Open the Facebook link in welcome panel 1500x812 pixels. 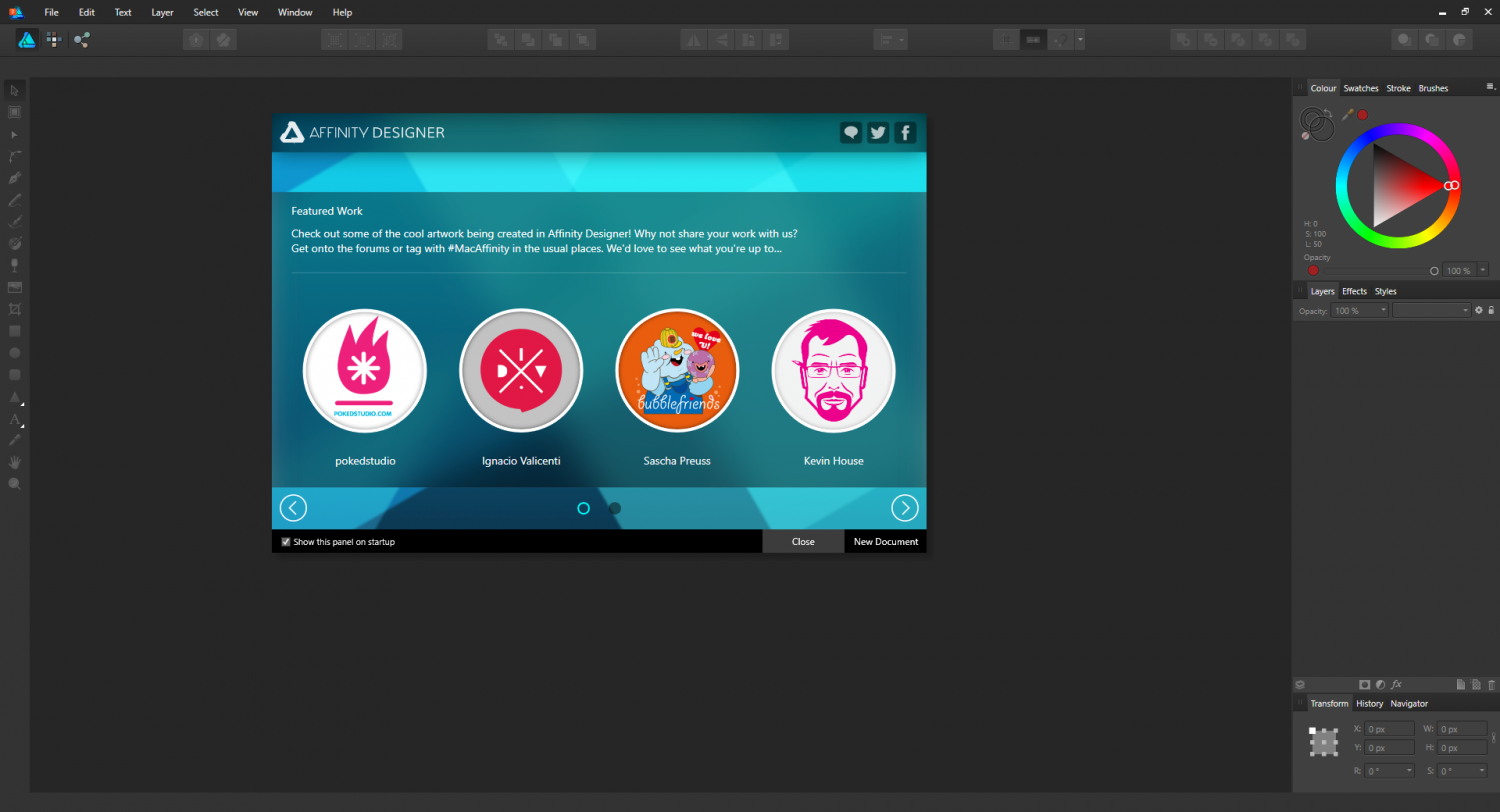(905, 132)
